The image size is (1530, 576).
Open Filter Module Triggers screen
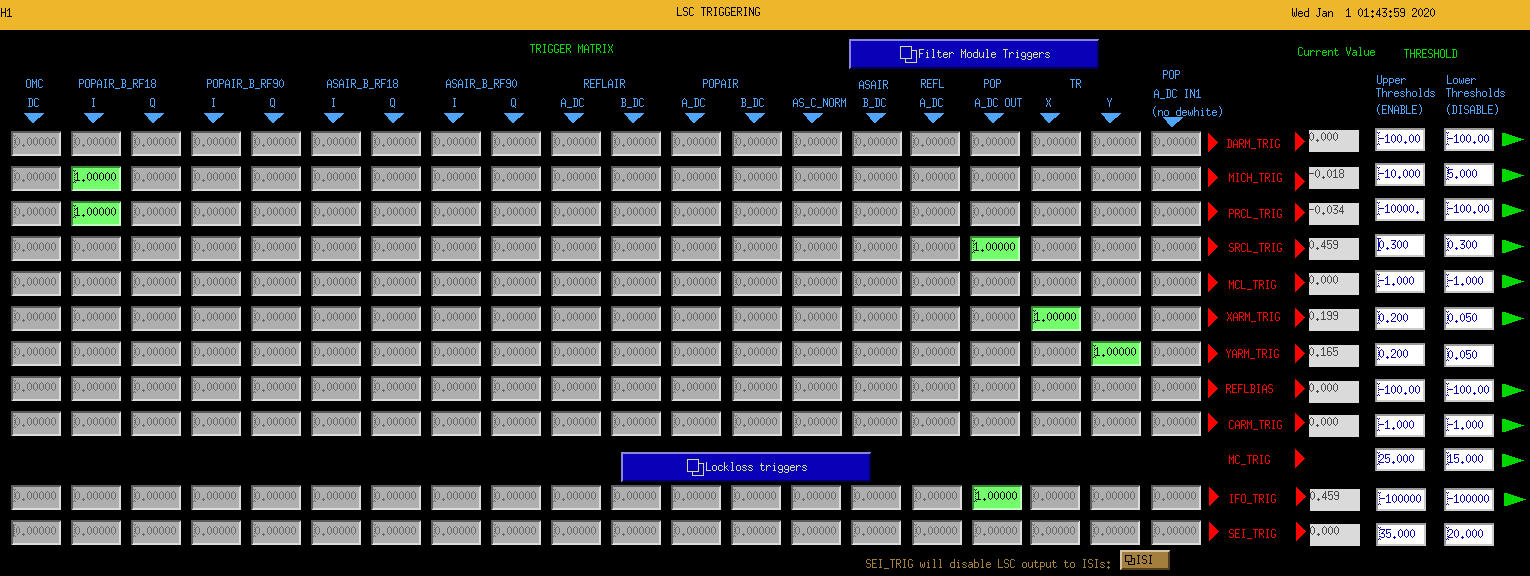(x=974, y=54)
